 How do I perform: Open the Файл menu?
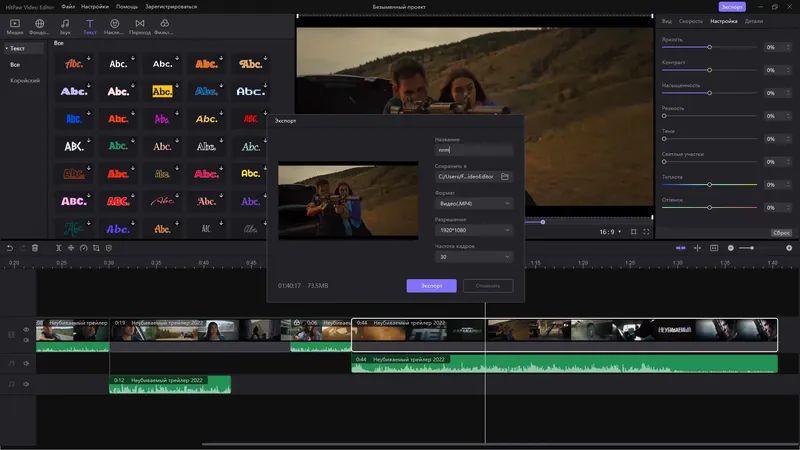tap(68, 6)
